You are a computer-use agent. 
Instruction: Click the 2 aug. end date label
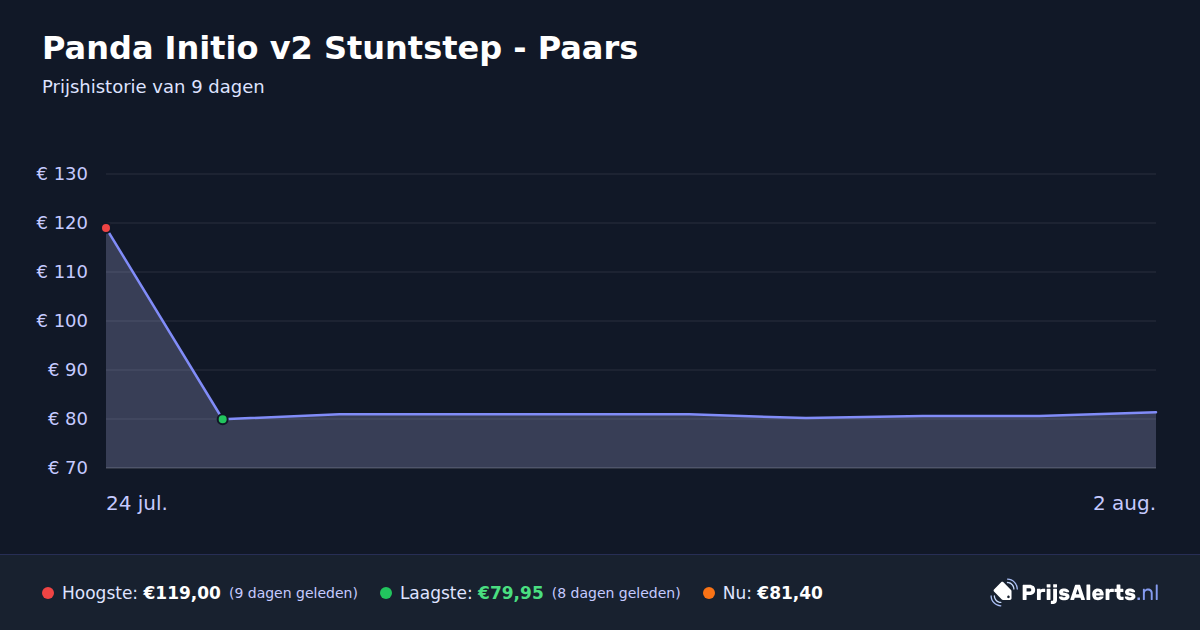tap(1124, 503)
